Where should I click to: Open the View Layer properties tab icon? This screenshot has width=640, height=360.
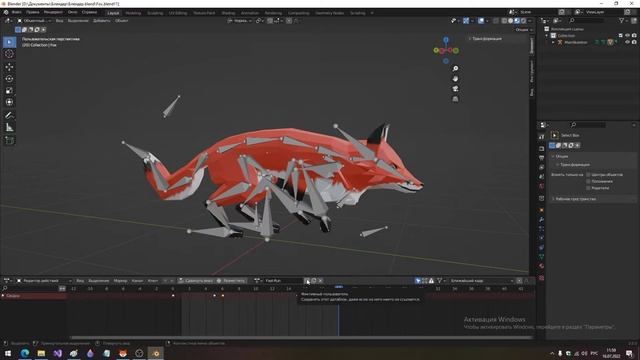[542, 167]
